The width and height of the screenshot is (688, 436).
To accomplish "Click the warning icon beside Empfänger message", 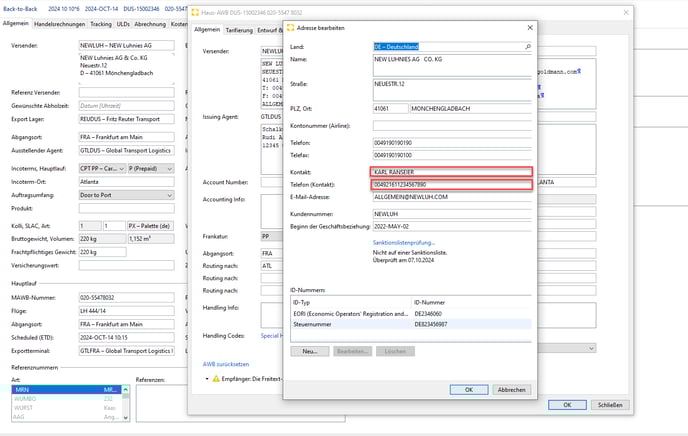I will coord(216,379).
